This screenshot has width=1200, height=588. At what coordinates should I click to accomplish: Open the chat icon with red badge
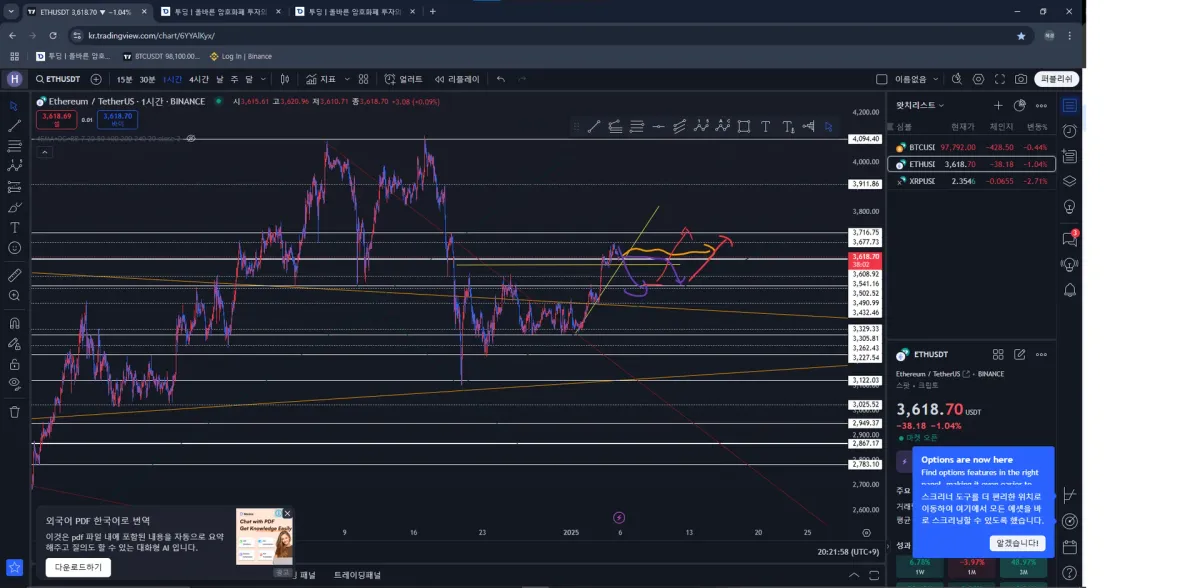1069,238
